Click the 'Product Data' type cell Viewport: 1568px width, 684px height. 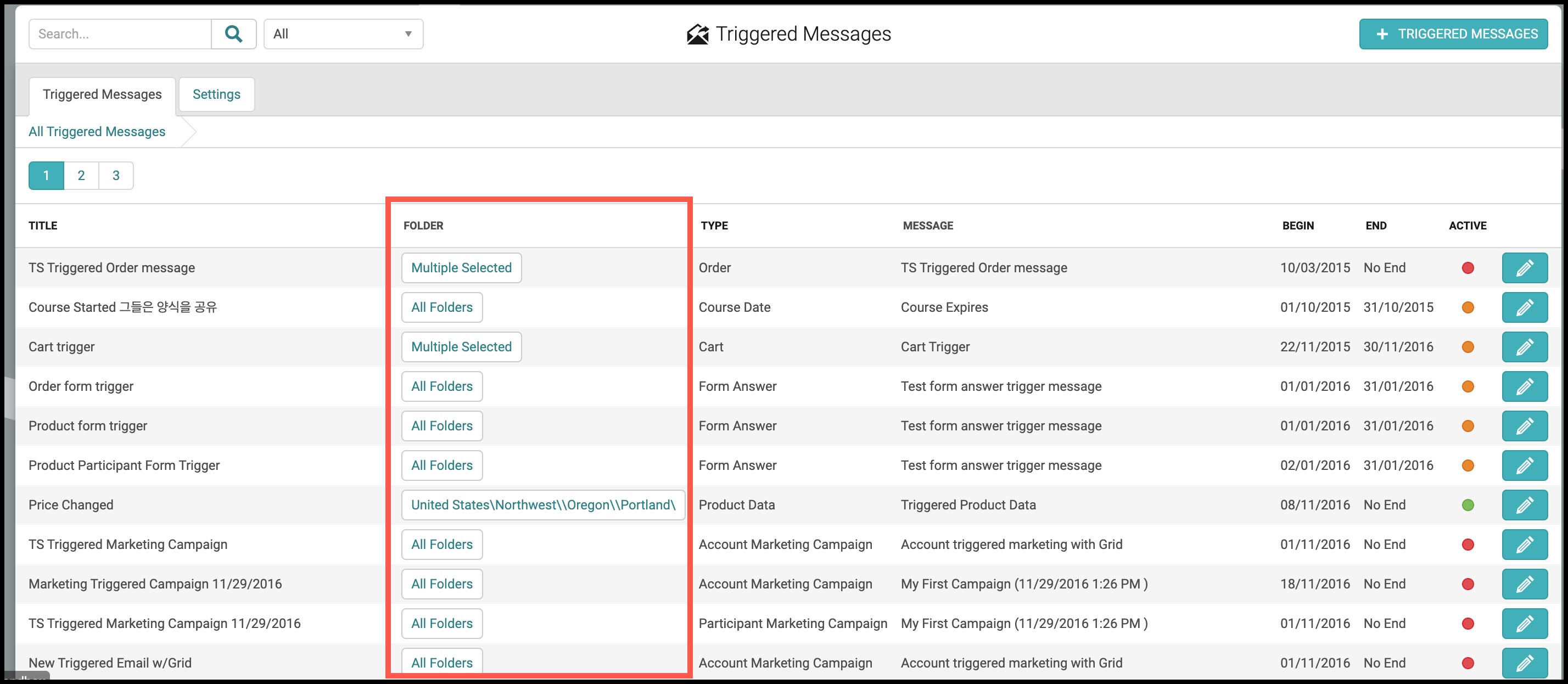[737, 505]
